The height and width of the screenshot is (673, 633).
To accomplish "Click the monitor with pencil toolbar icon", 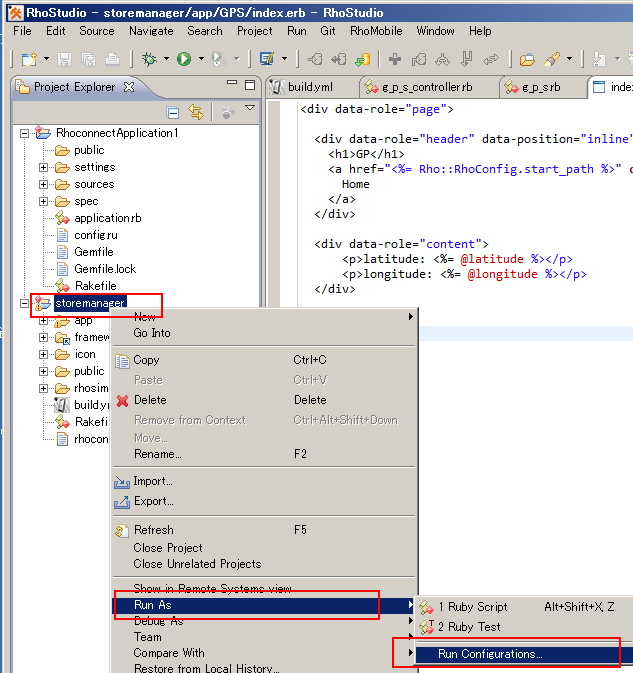I will (x=267, y=59).
